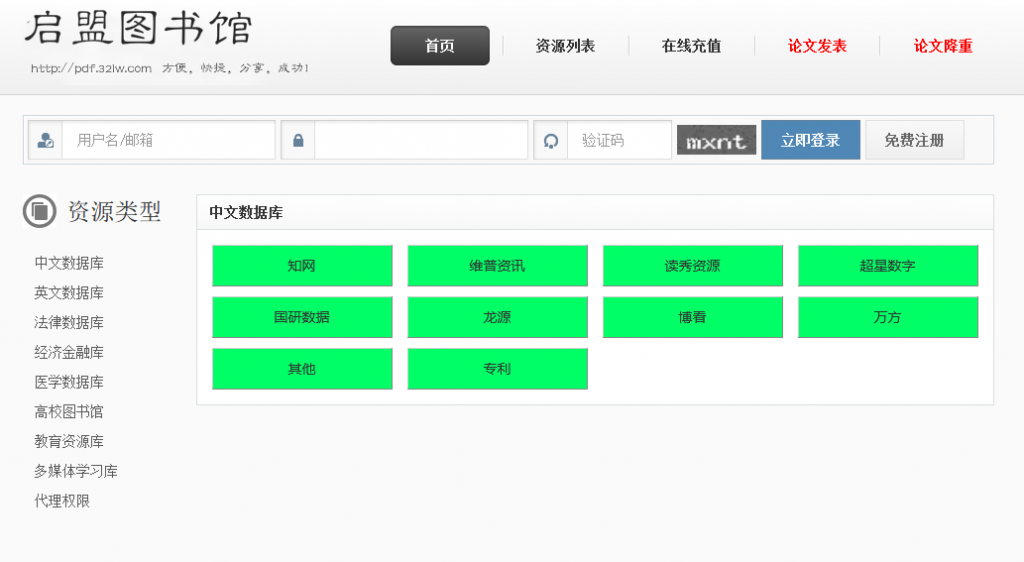Select 法律数据库 in the sidebar
The image size is (1024, 562).
[x=69, y=322]
